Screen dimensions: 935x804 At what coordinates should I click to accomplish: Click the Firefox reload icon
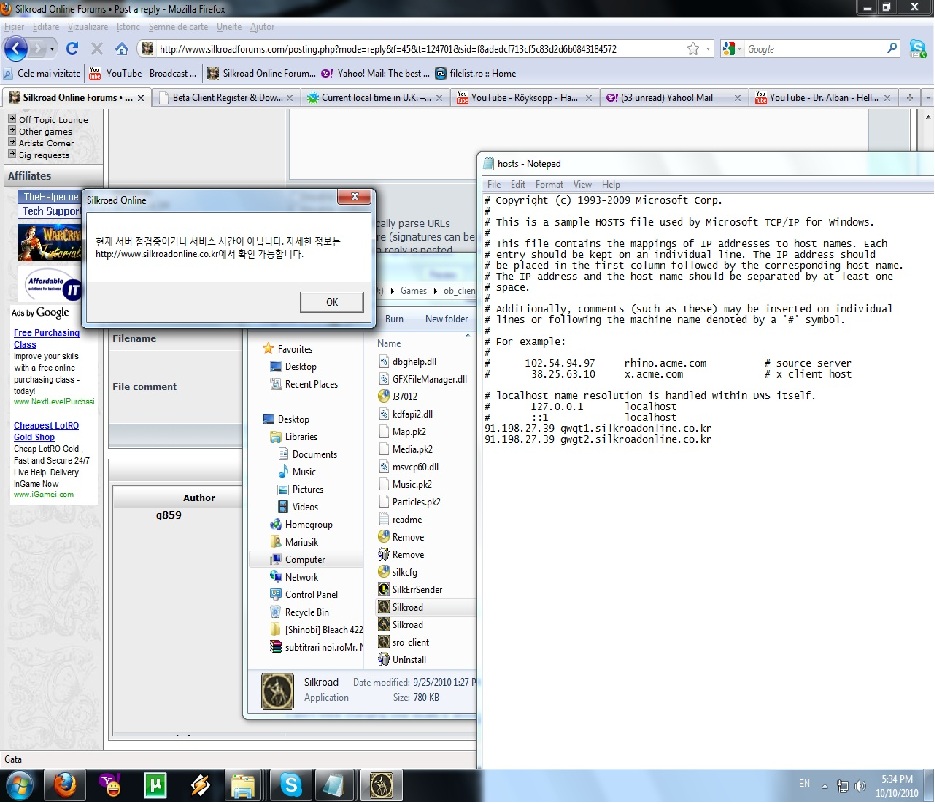click(x=72, y=48)
